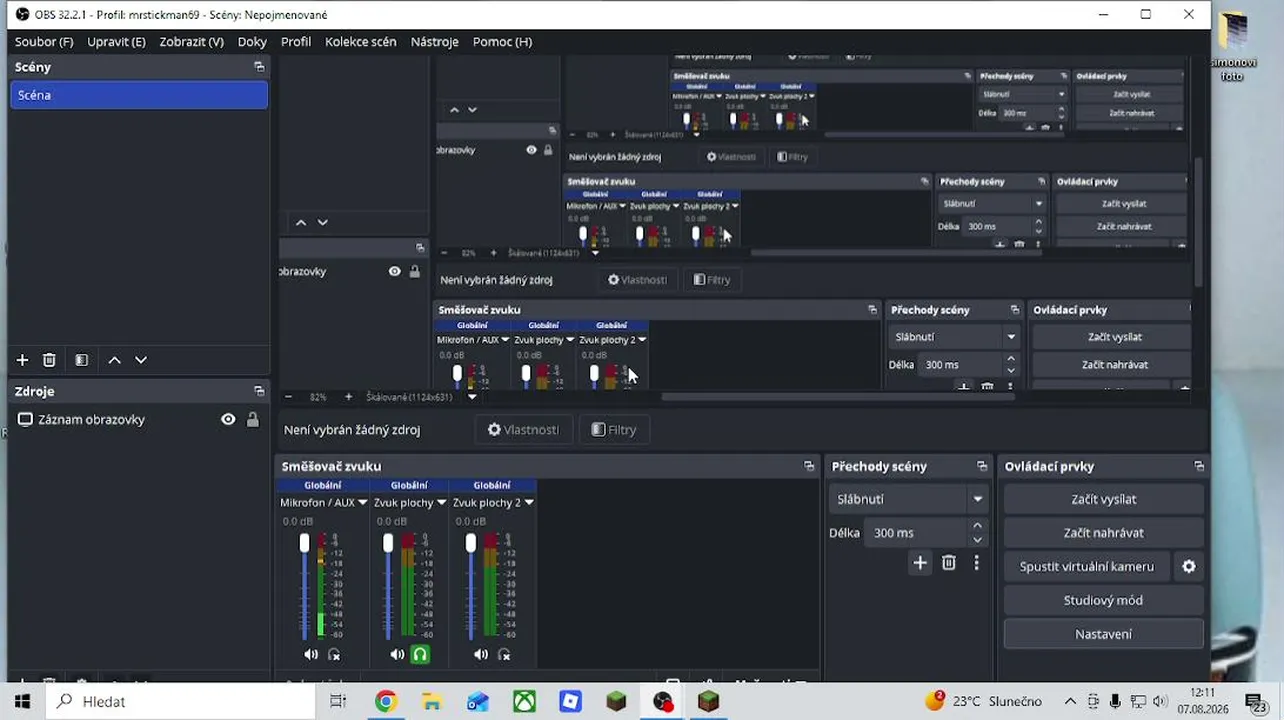
Task: Open virtual camera settings gear
Action: (x=1189, y=566)
